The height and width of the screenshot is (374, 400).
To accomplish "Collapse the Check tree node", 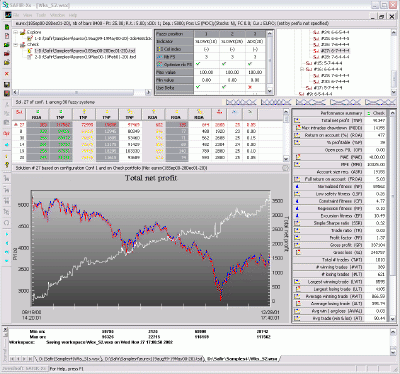I will coord(16,45).
